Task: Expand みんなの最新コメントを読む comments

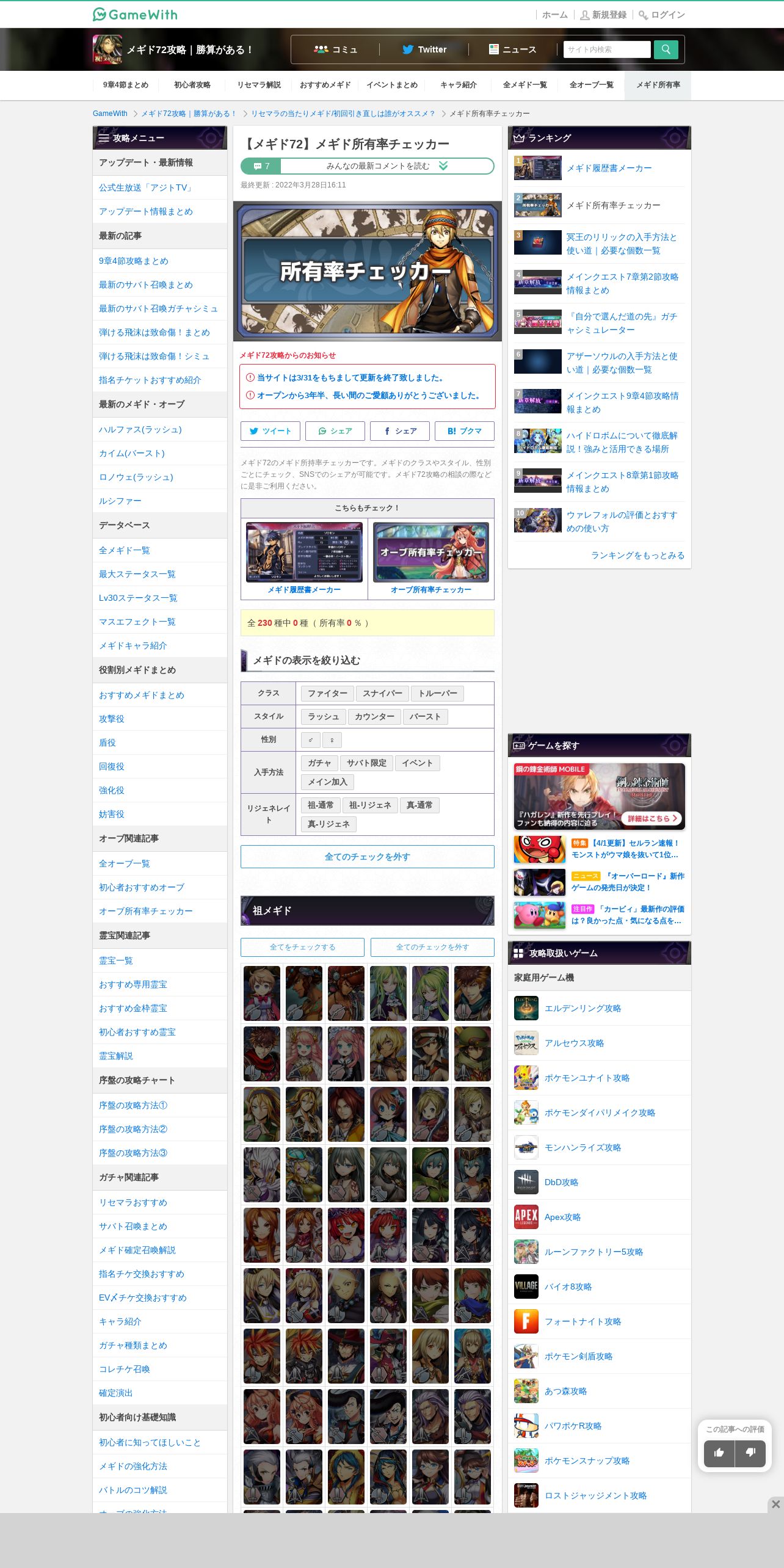Action: (368, 166)
